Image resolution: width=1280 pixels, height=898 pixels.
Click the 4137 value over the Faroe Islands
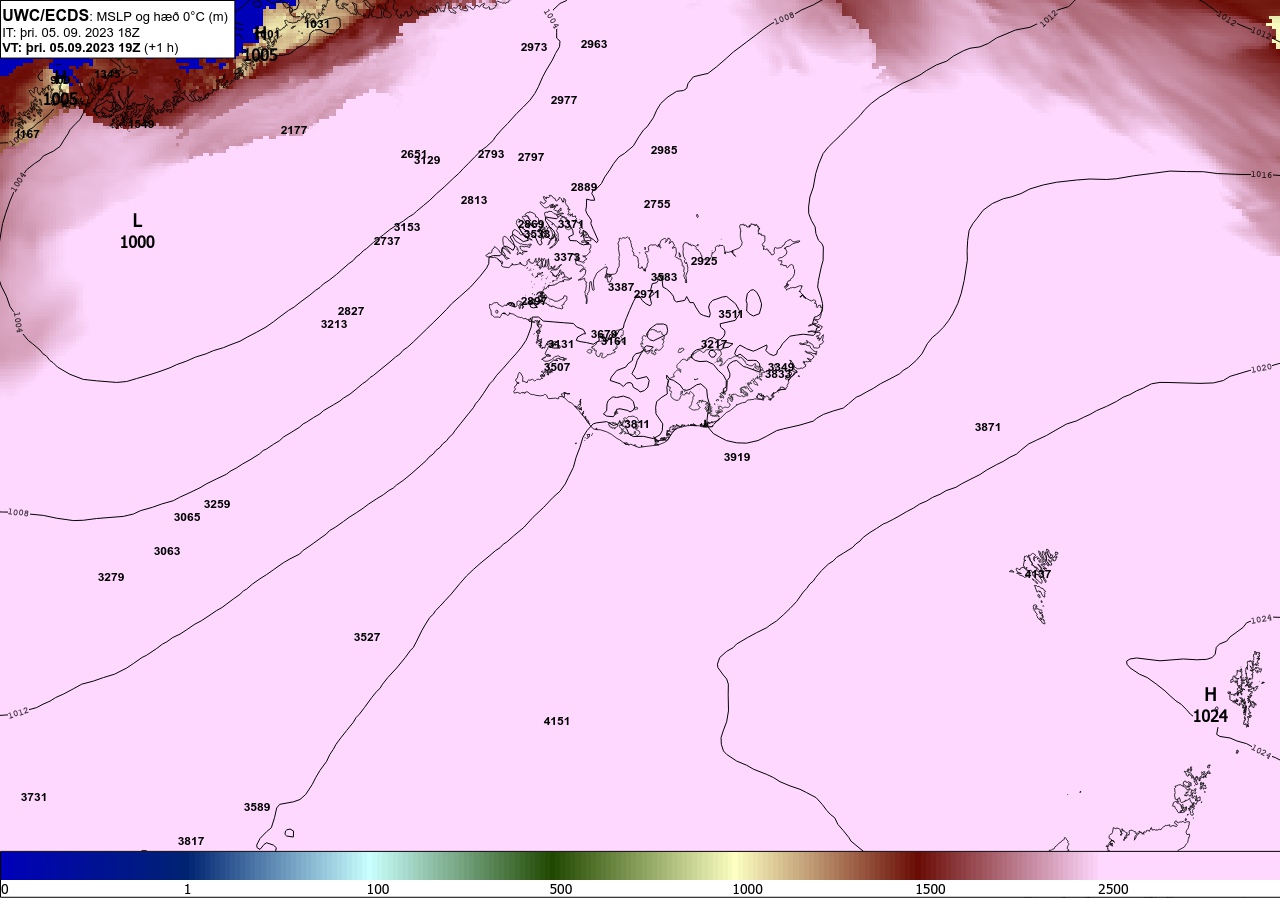[1038, 574]
